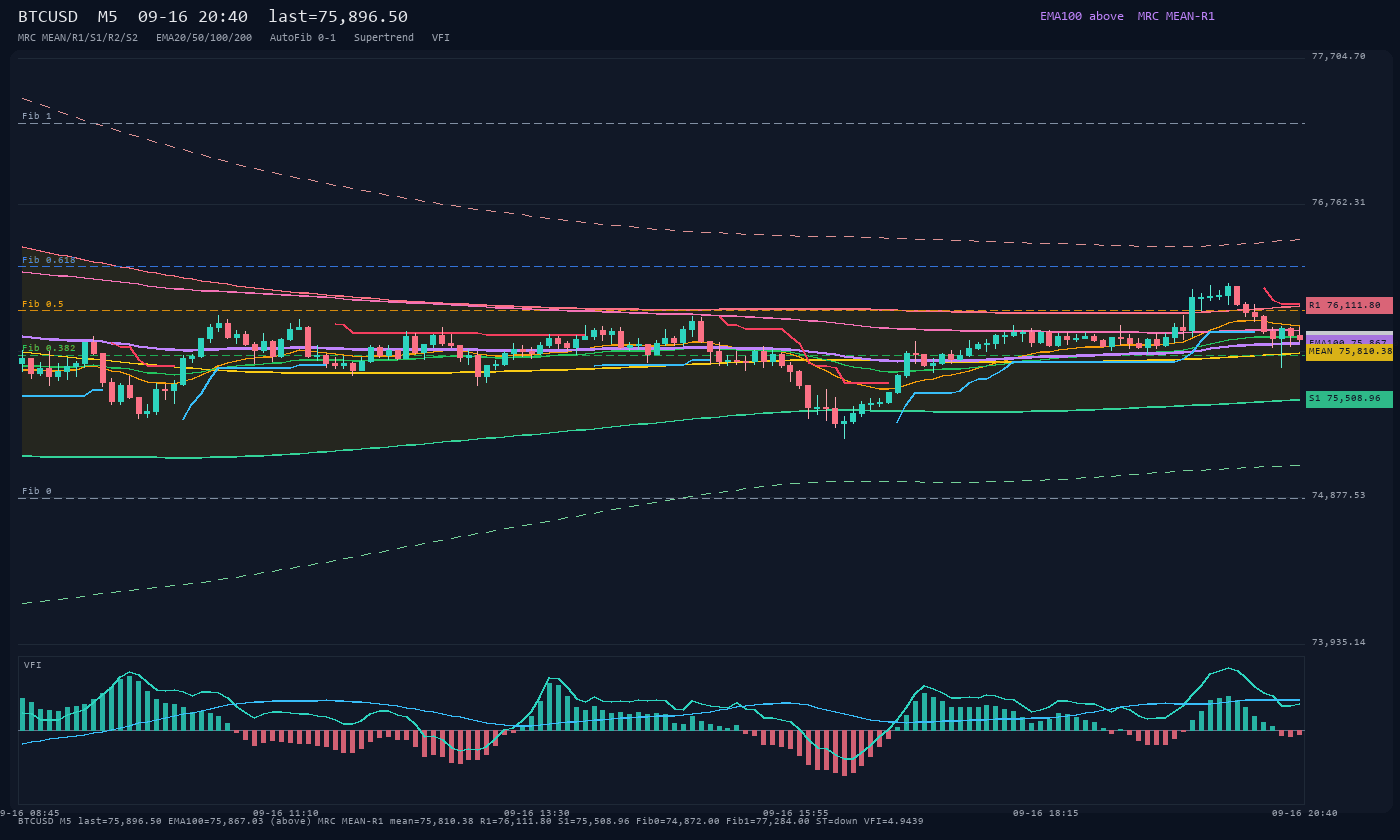1400x840 pixels.
Task: Click the Fib 1 level label
Action: tap(37, 116)
